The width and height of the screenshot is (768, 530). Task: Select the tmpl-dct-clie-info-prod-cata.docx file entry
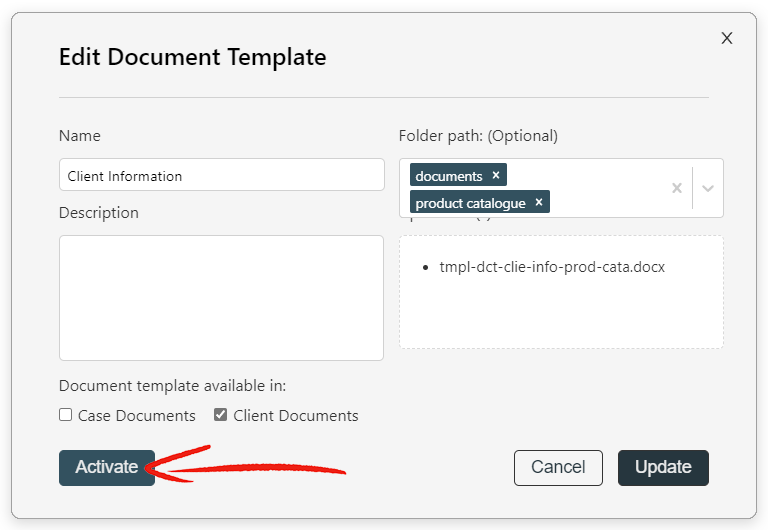coord(552,267)
